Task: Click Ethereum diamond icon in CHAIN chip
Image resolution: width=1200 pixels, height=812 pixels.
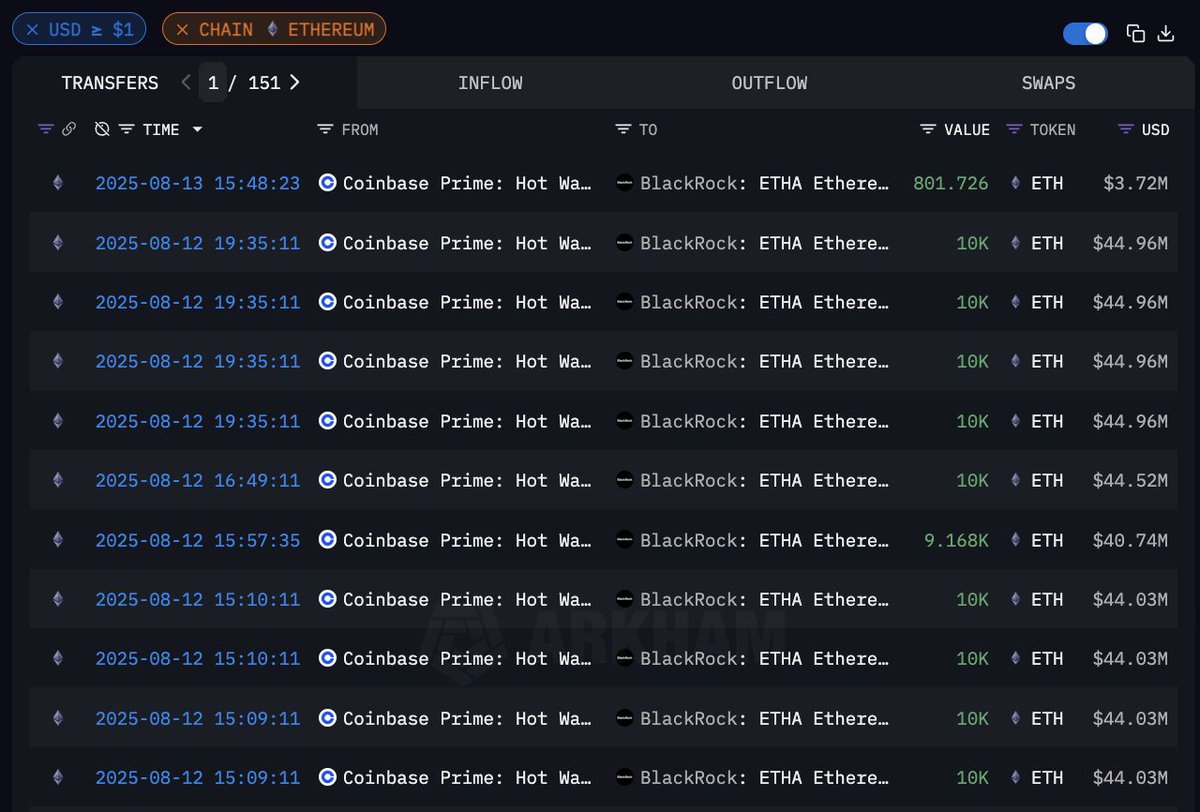Action: point(272,30)
